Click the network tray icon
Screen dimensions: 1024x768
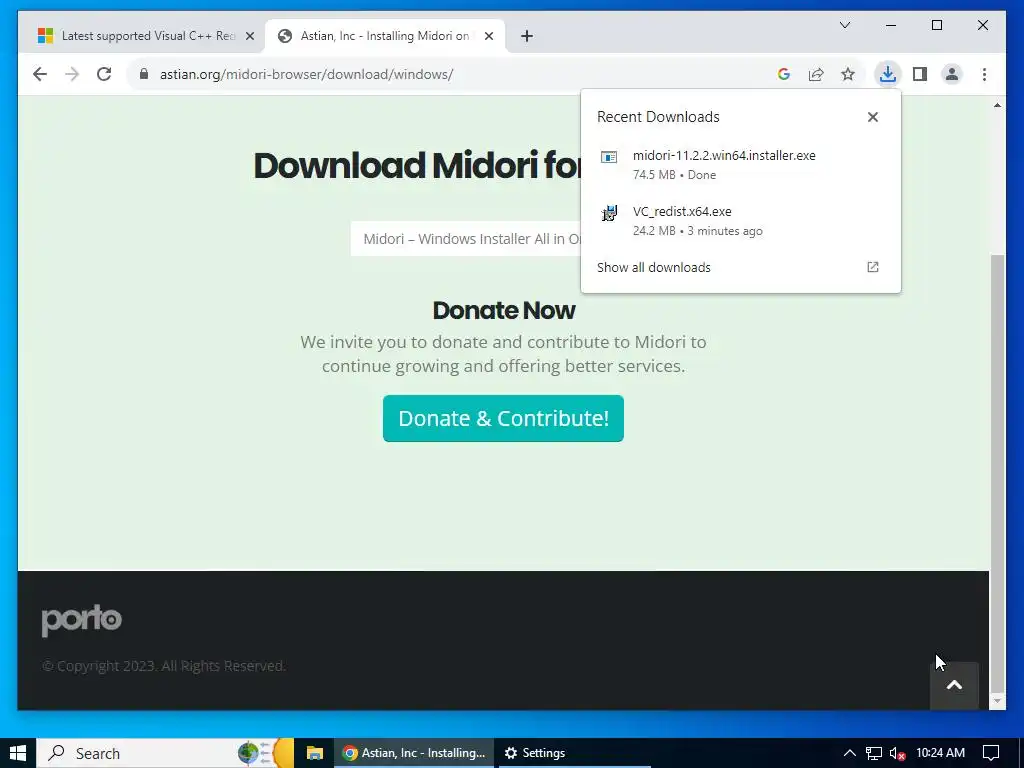tap(874, 754)
